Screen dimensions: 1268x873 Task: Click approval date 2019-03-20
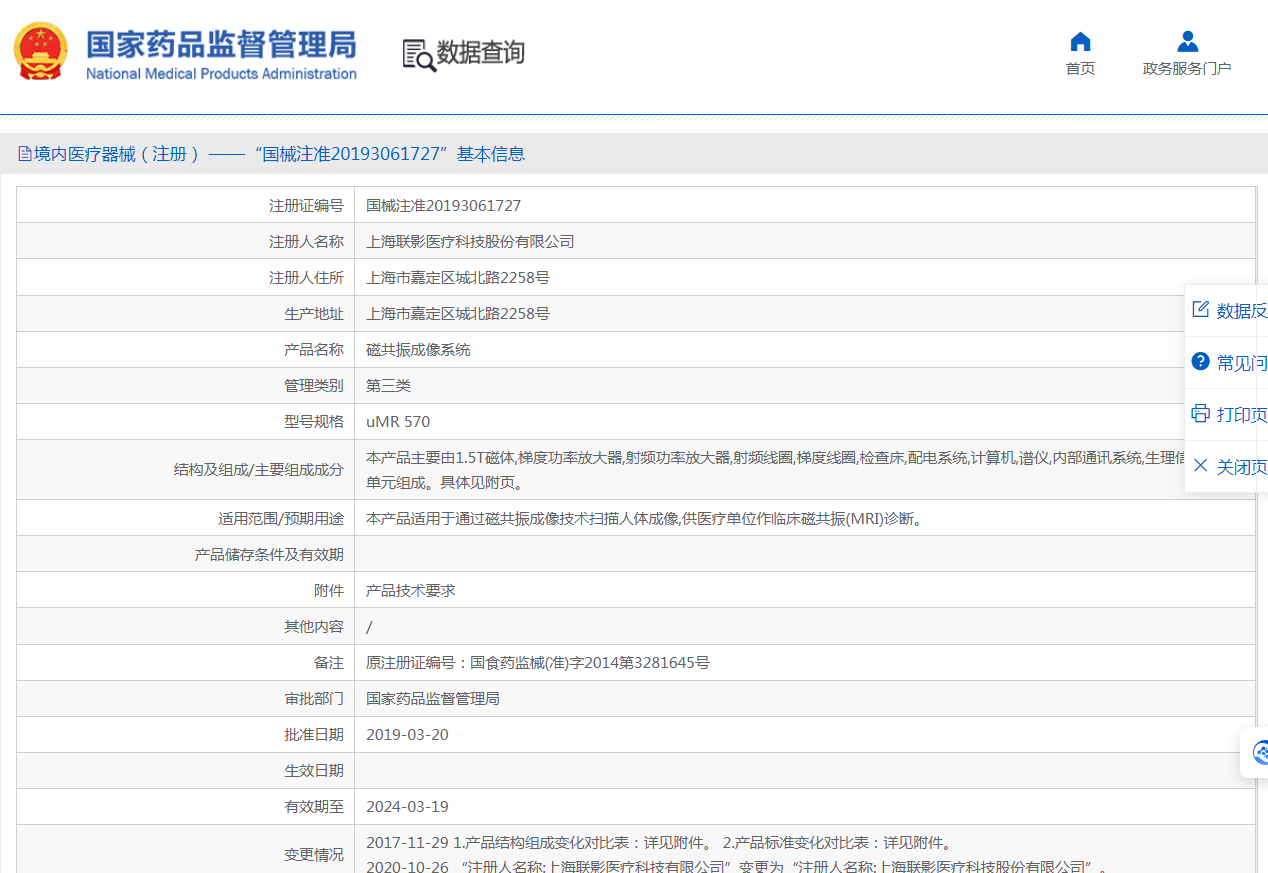tap(407, 734)
